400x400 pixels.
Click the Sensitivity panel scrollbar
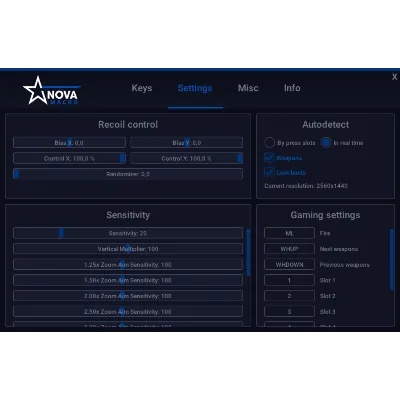248,252
